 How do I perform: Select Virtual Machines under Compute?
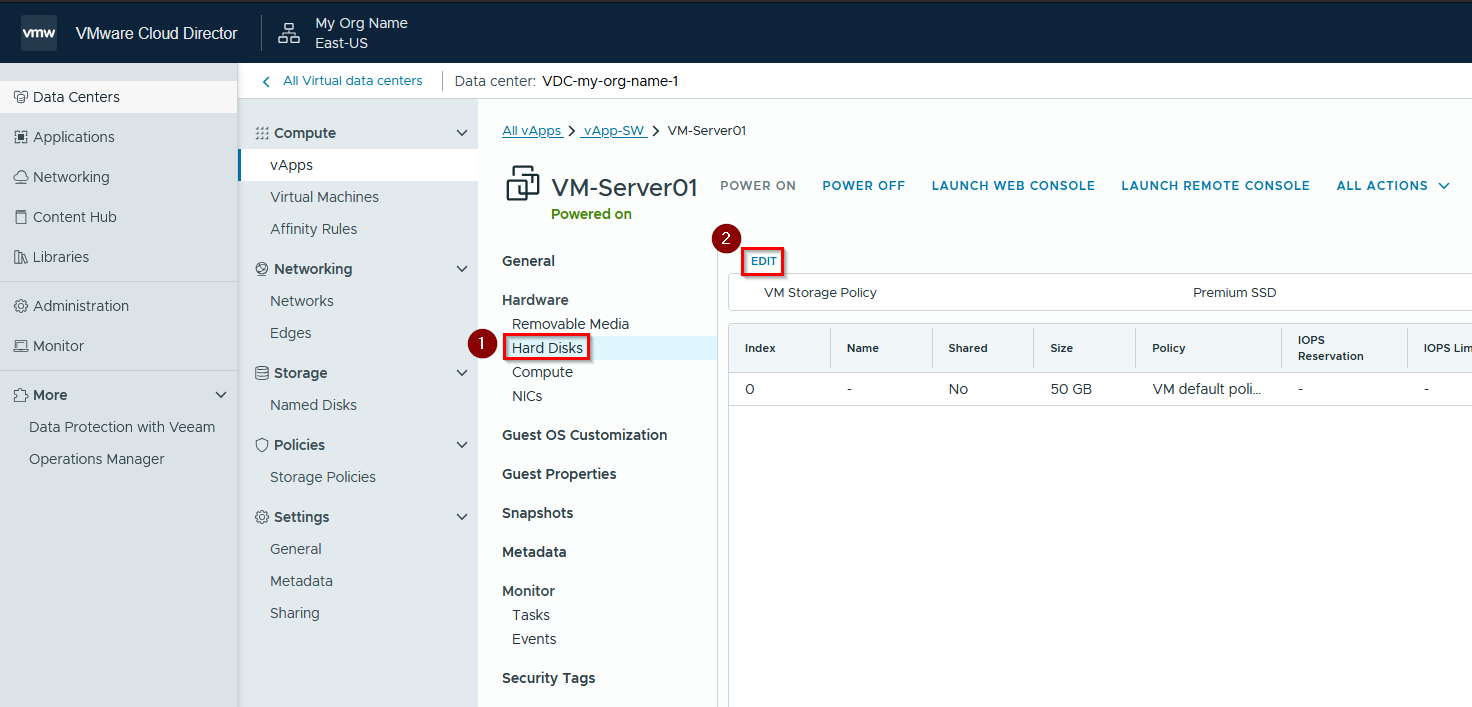pyautogui.click(x=324, y=197)
